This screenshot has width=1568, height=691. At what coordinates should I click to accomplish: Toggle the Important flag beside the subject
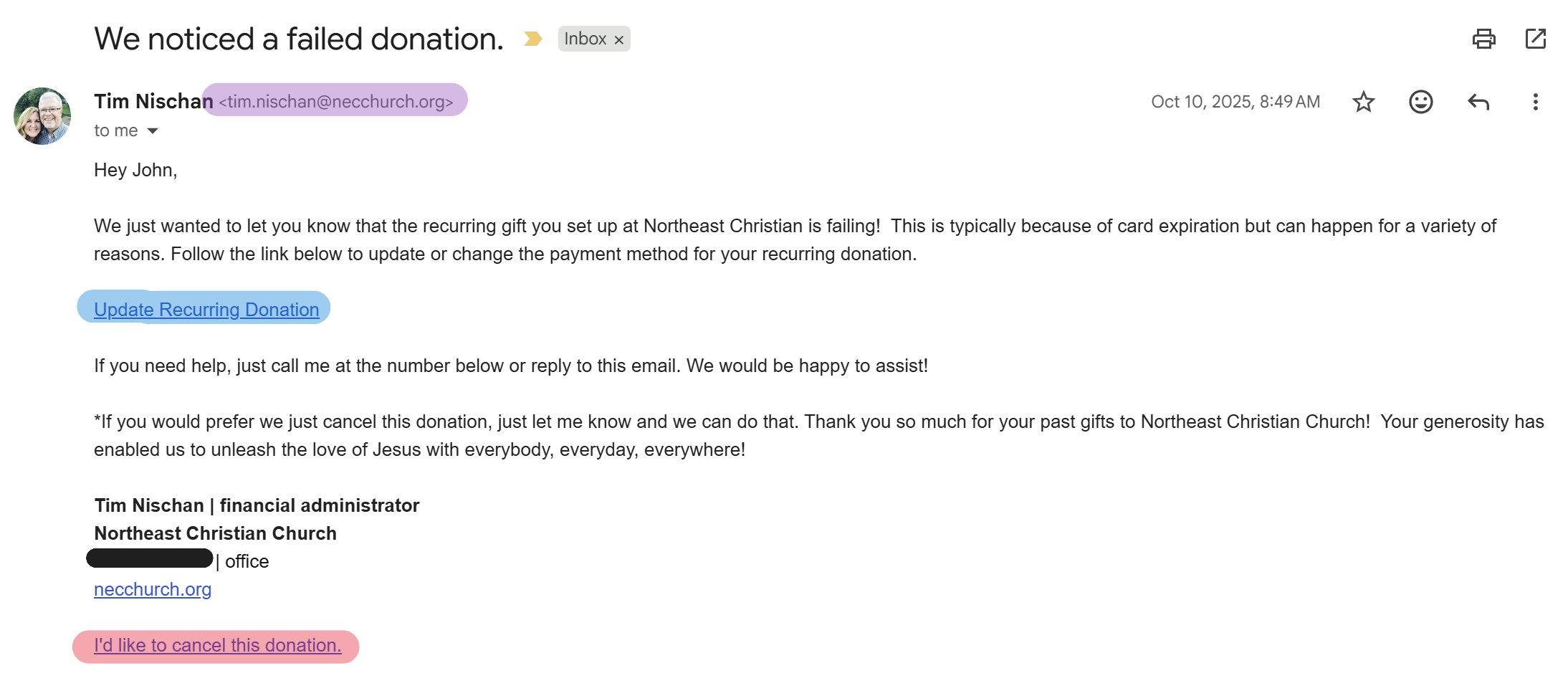531,39
